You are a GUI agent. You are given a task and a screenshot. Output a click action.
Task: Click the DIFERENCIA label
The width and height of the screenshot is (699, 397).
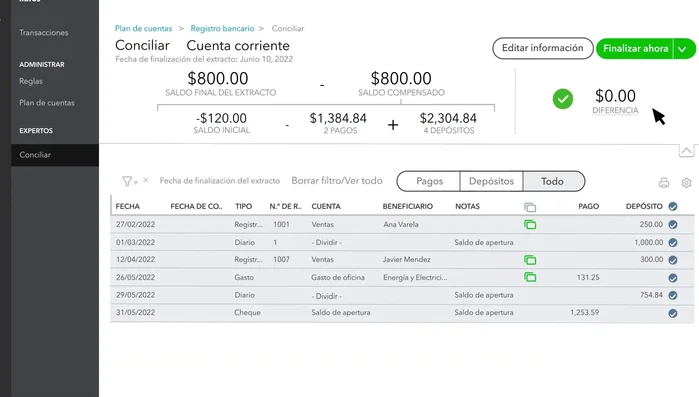click(615, 111)
